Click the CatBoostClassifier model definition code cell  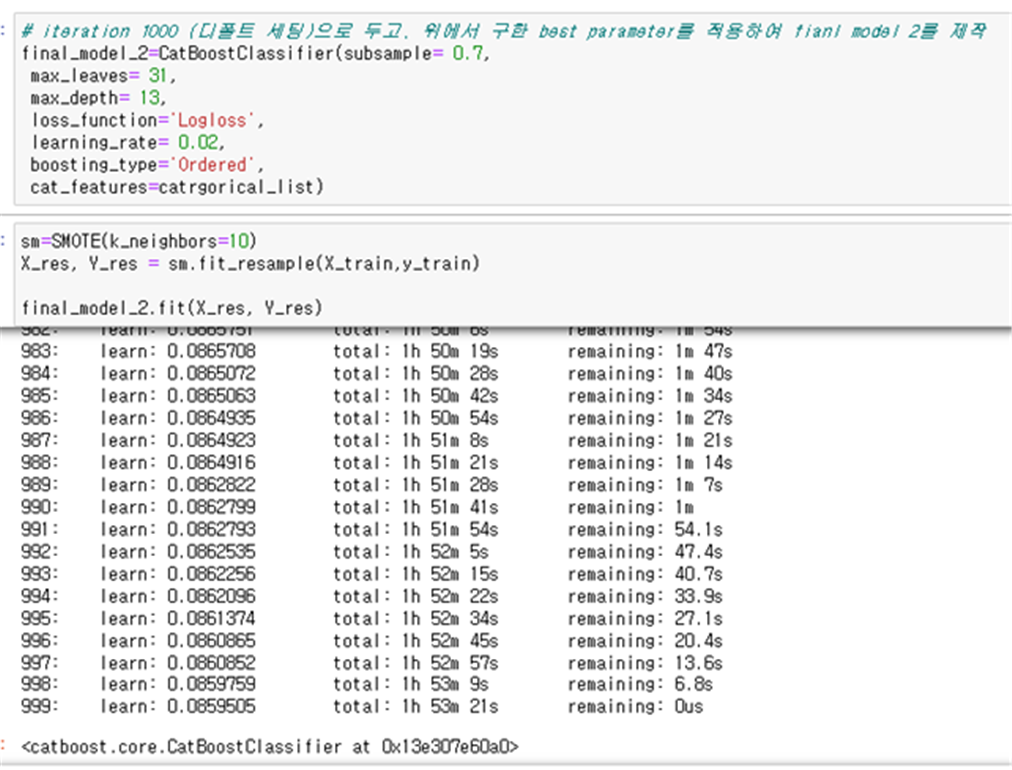513,109
